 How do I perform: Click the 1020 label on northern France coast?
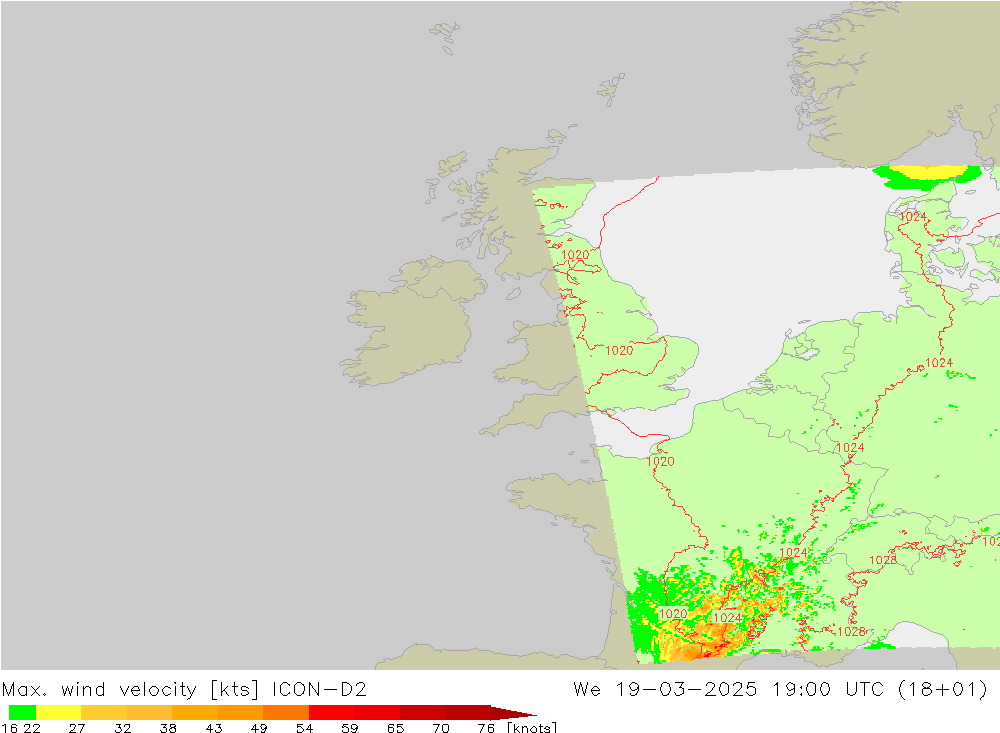660,461
